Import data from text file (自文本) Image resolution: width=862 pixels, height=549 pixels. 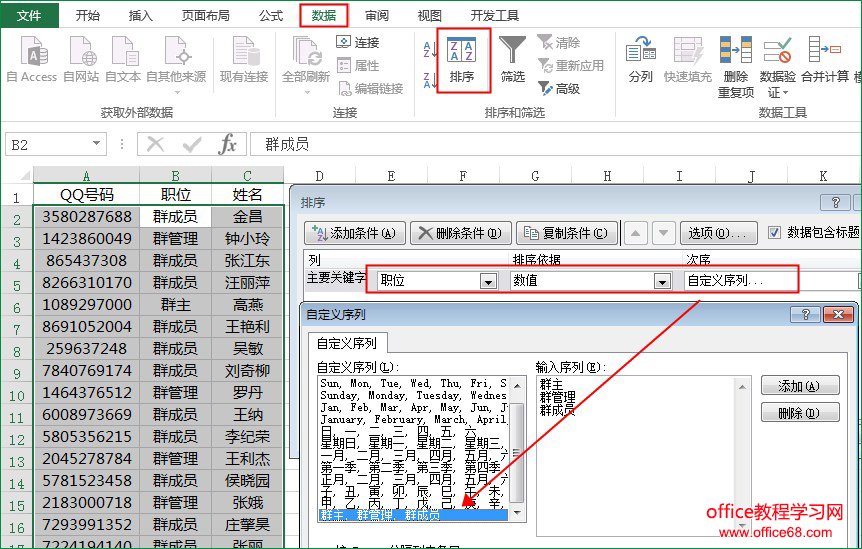123,59
